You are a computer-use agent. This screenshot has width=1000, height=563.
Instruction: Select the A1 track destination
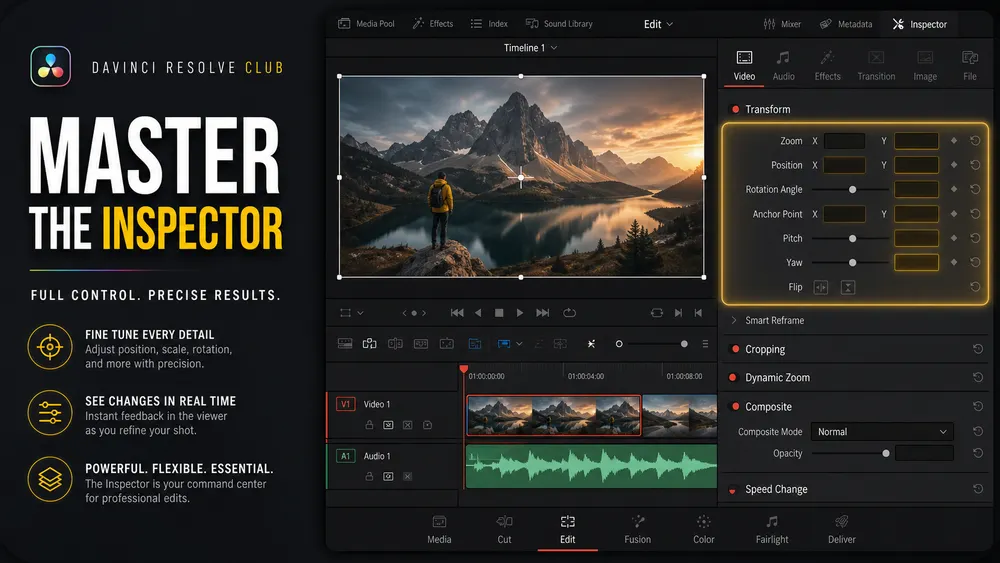345,456
